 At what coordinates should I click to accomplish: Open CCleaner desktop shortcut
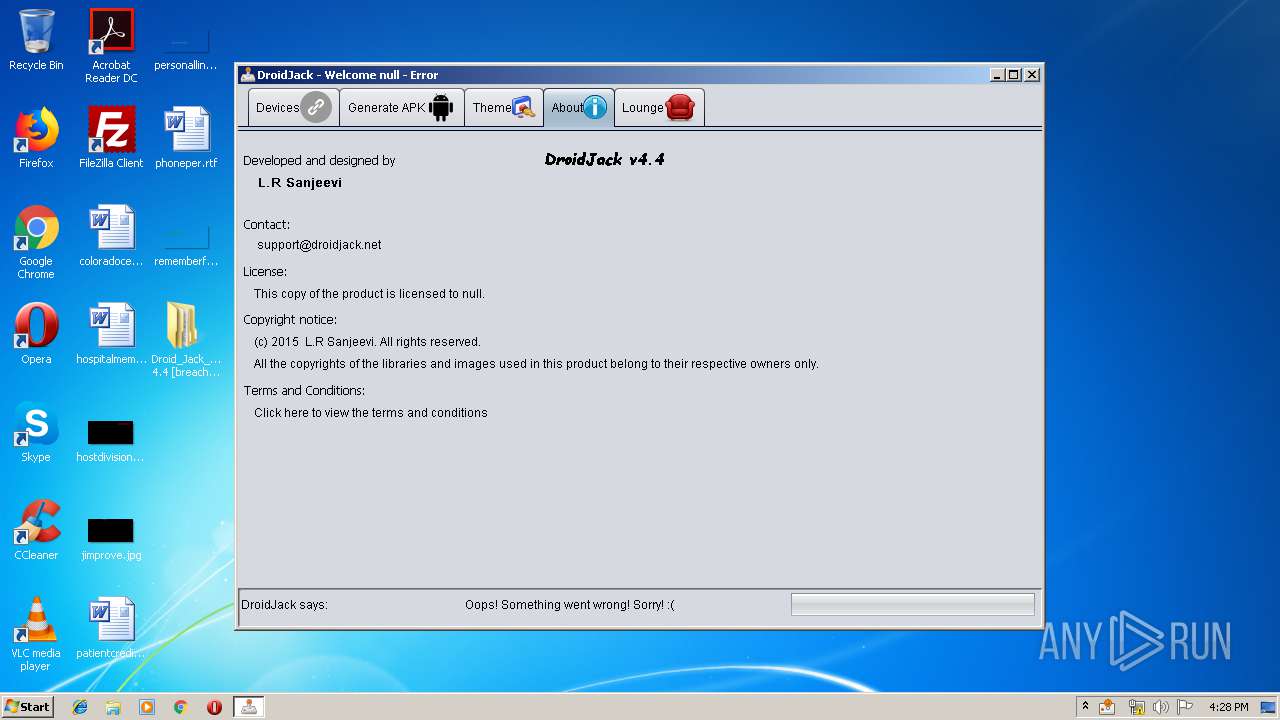tap(36, 530)
